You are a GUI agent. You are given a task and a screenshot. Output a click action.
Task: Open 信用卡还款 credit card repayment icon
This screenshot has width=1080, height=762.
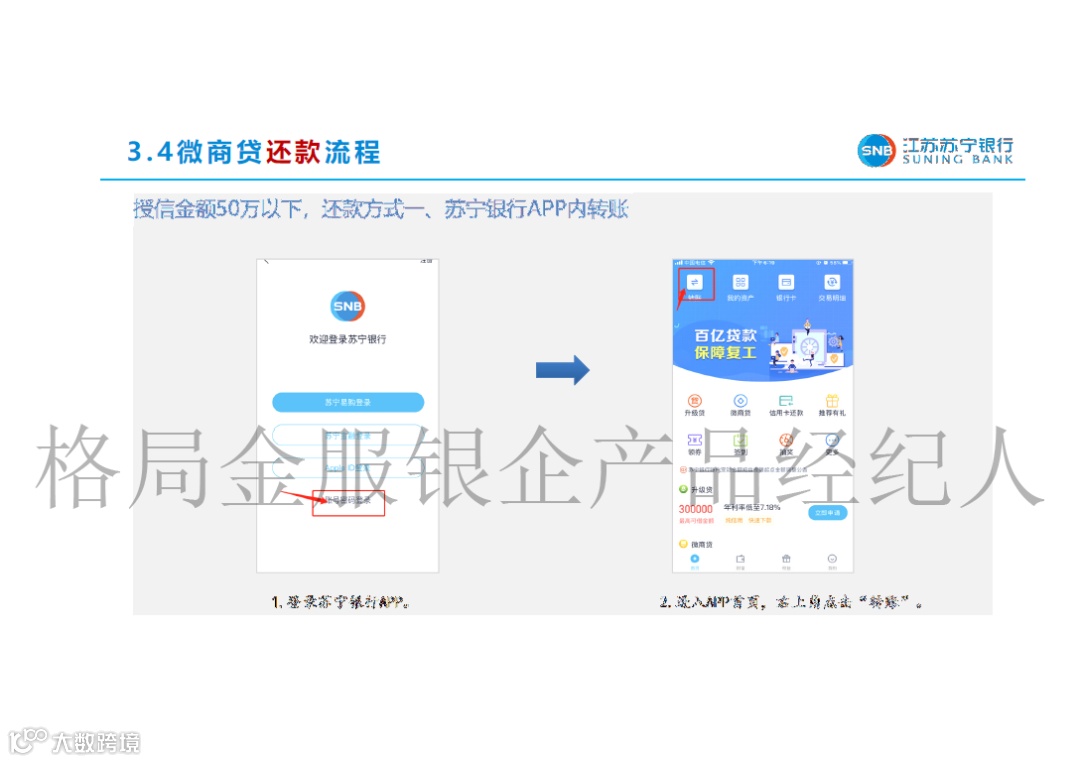(x=786, y=404)
